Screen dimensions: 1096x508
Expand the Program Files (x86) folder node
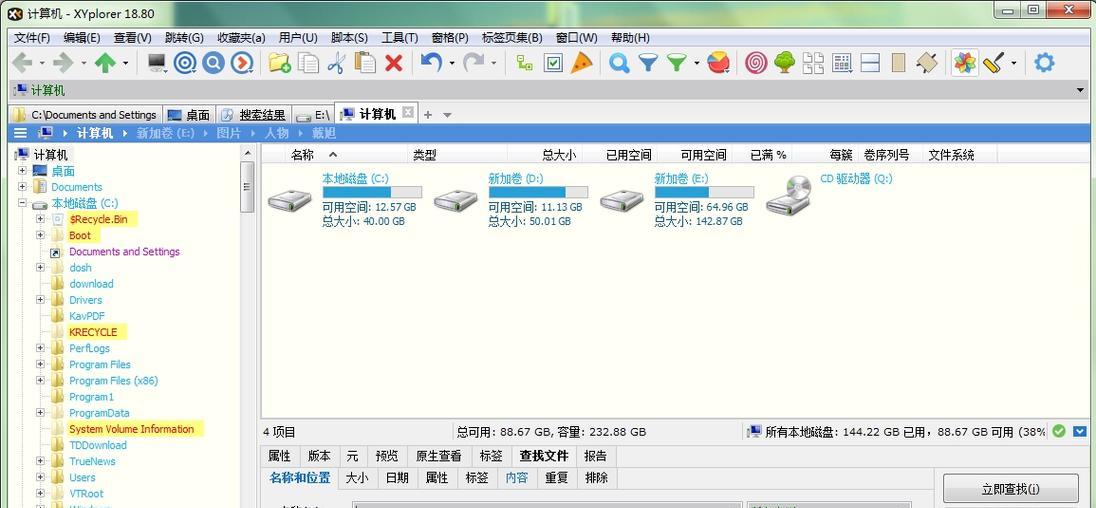coord(40,381)
